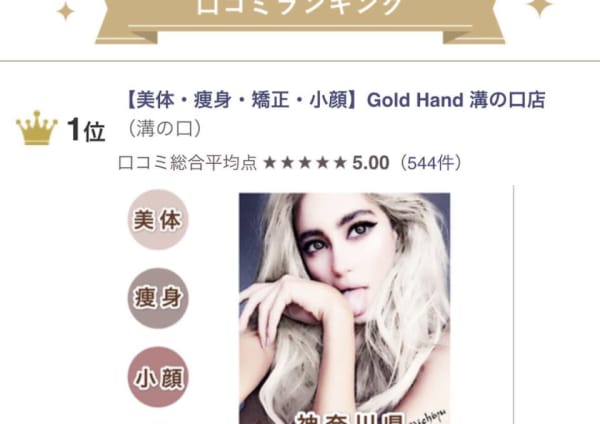Click the 口コミ総合平均点 label
This screenshot has height=424, width=600.
(187, 163)
